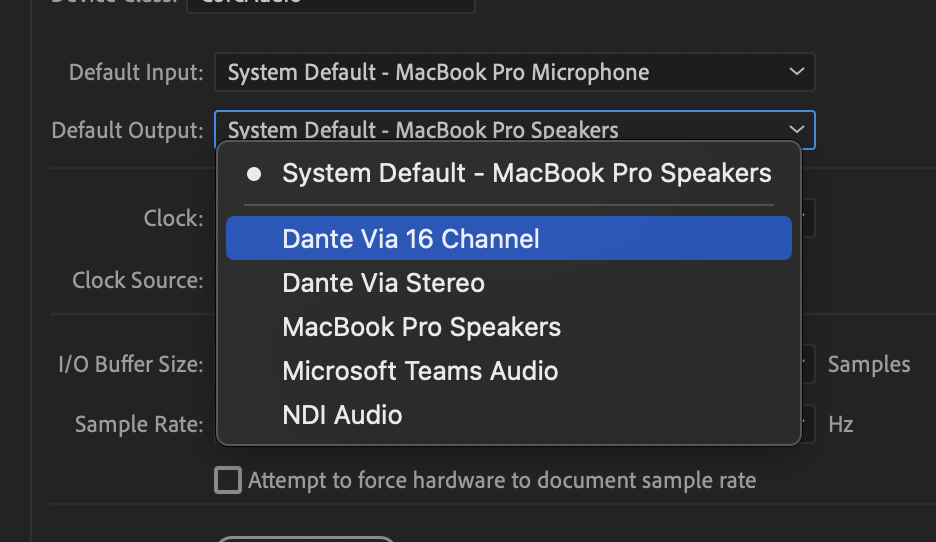Image resolution: width=936 pixels, height=542 pixels.
Task: Click the Samples unit label
Action: (869, 365)
